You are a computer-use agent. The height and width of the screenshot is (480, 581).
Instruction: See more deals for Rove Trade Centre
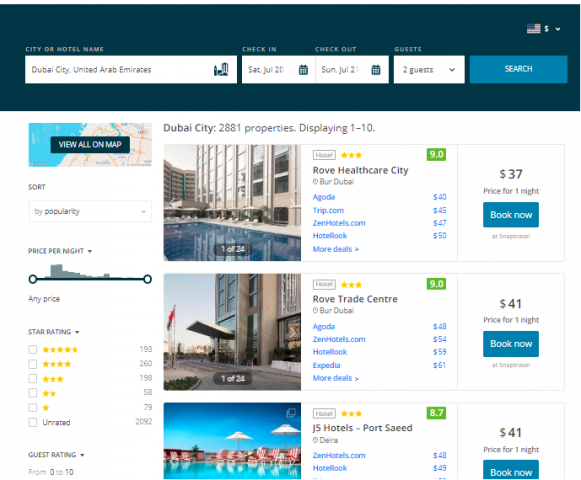tap(336, 378)
